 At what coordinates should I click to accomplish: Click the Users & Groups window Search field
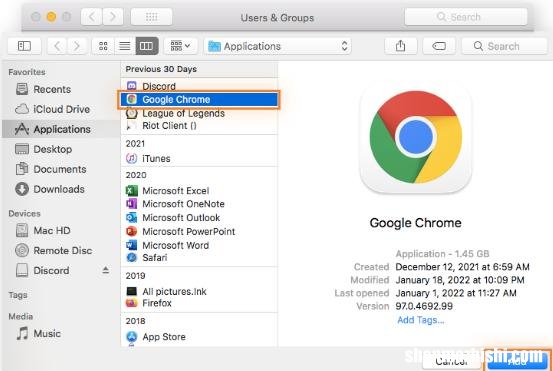click(x=466, y=17)
